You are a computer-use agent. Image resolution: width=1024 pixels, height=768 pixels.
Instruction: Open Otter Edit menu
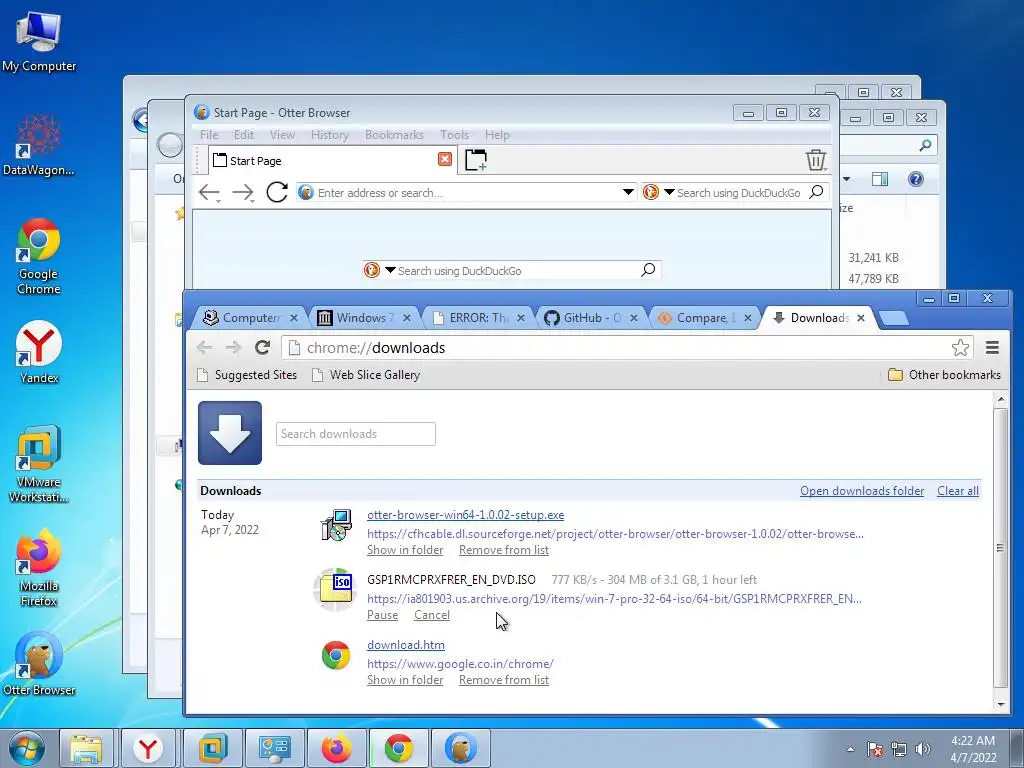pyautogui.click(x=244, y=135)
